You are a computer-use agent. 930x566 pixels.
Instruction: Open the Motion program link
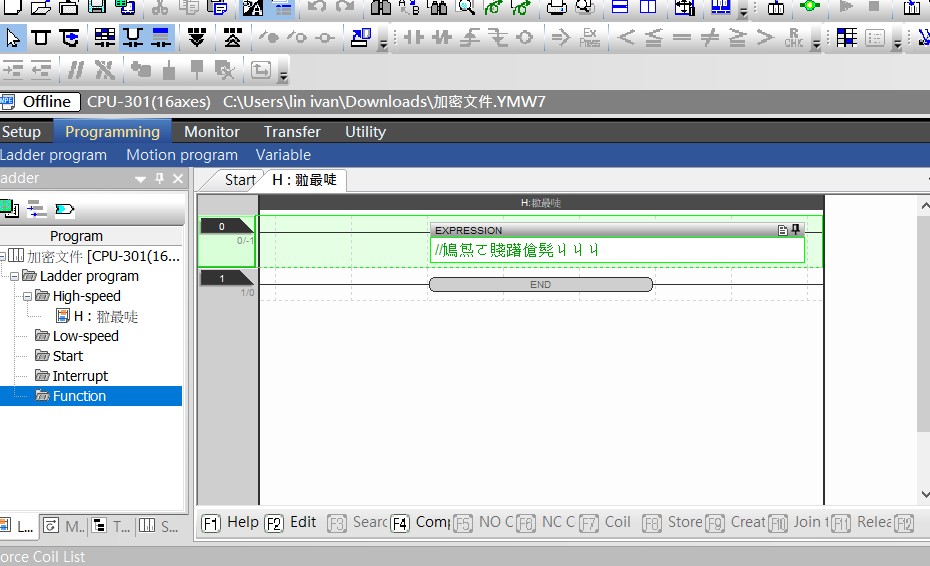tap(182, 155)
